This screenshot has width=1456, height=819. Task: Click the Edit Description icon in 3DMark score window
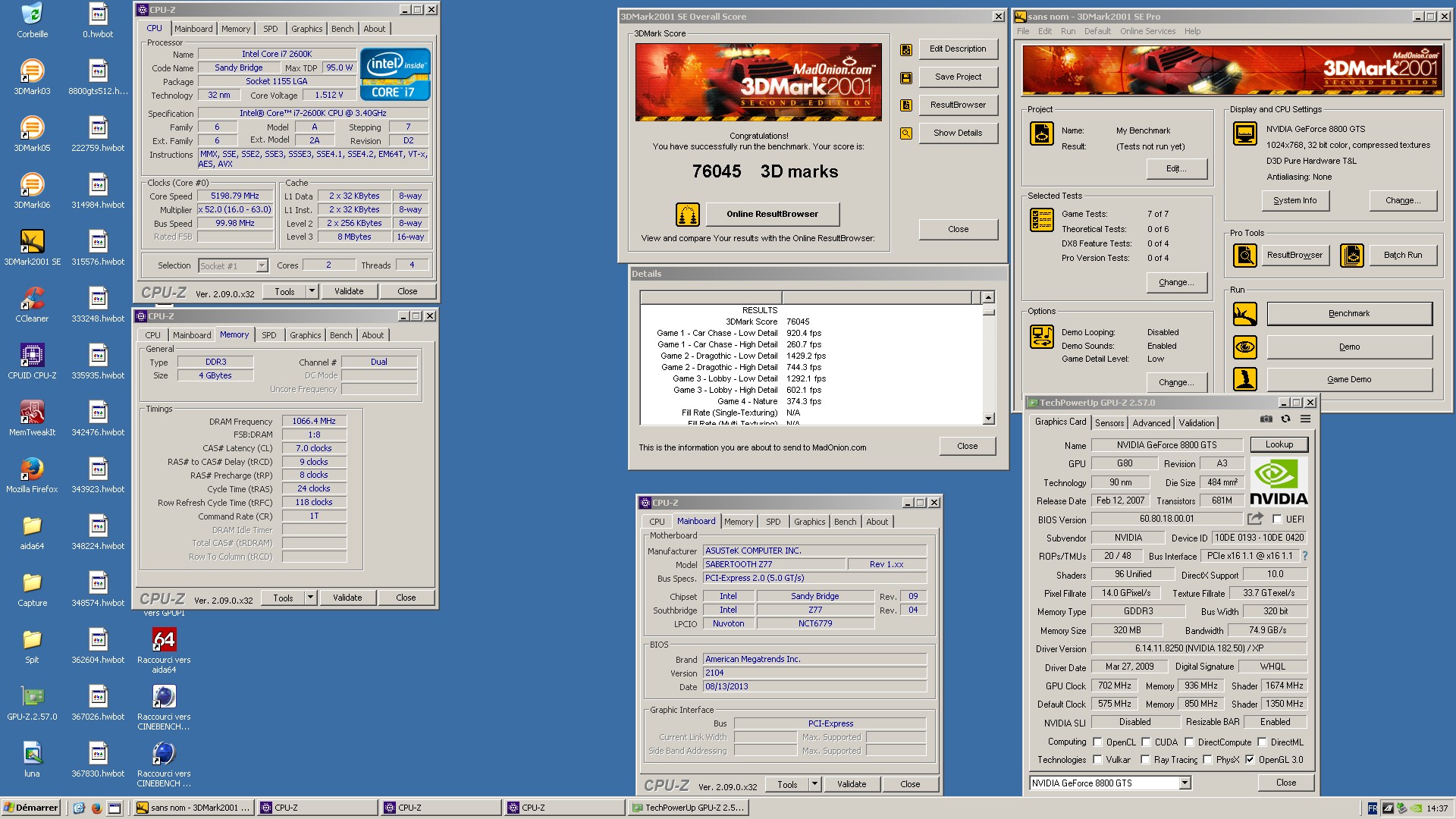[x=905, y=50]
